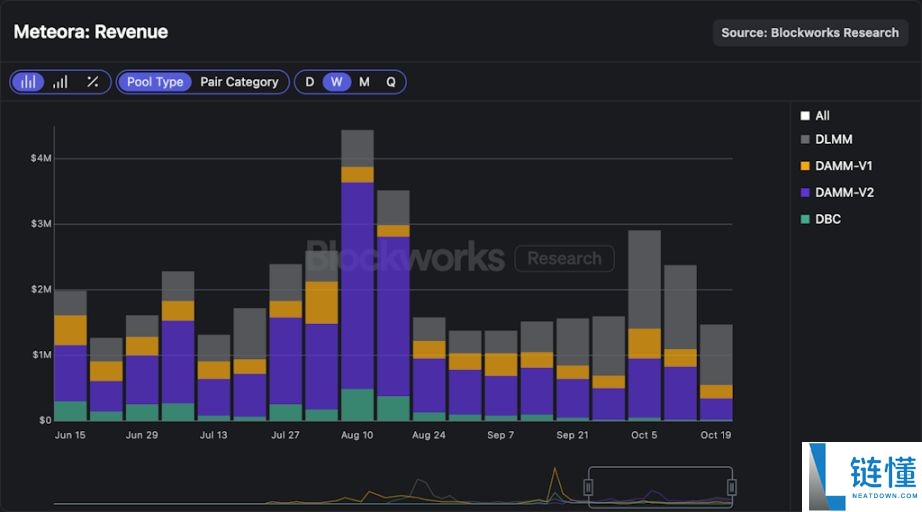
Task: Click the Meteora: Revenue title
Action: (x=91, y=32)
